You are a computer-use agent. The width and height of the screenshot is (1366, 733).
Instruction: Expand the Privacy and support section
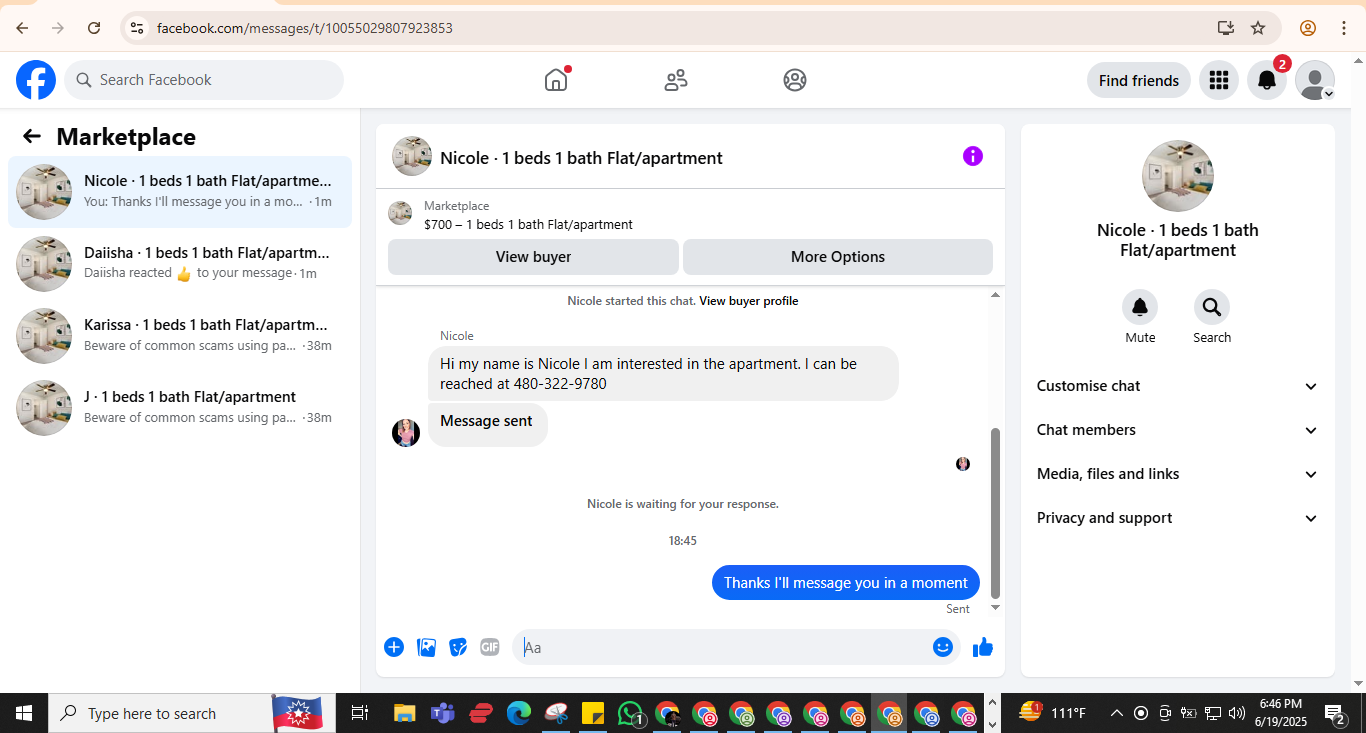[1178, 518]
